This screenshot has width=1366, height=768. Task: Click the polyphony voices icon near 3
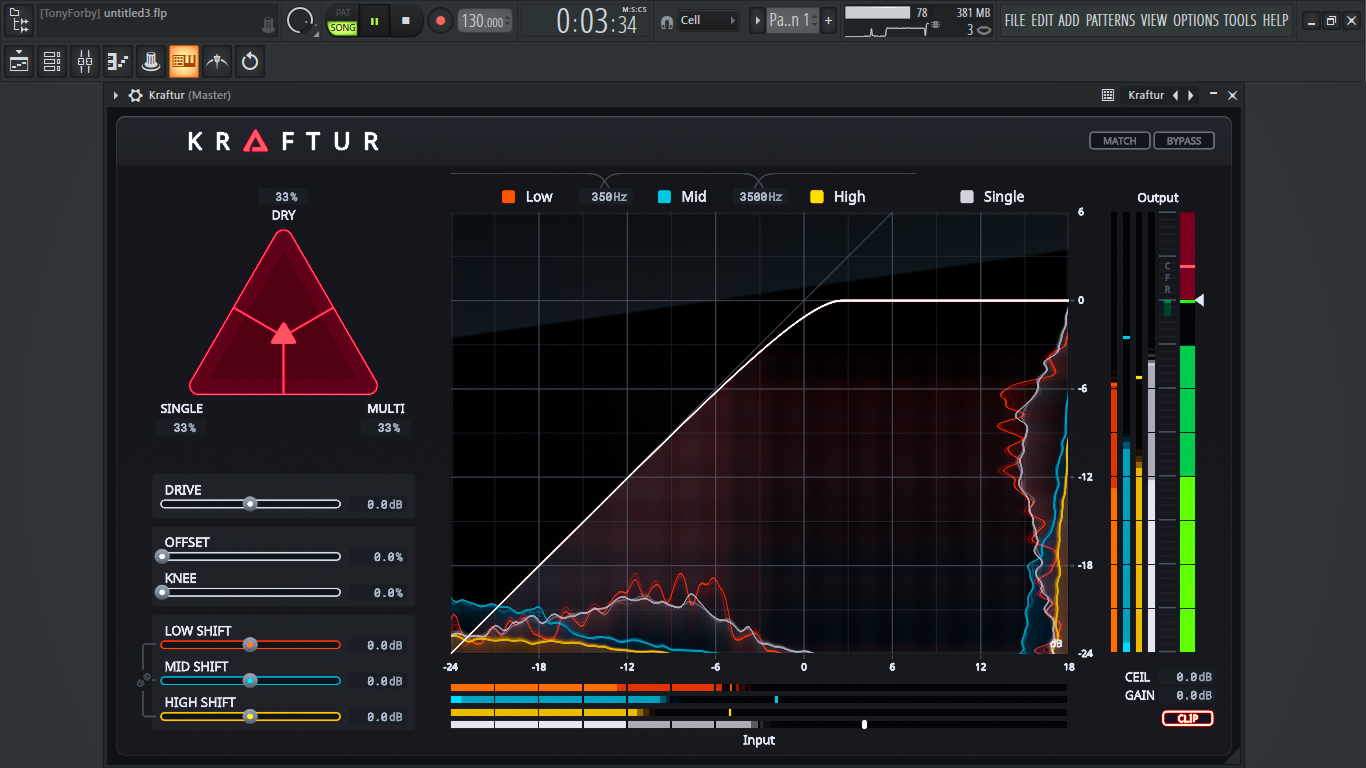pyautogui.click(x=983, y=30)
